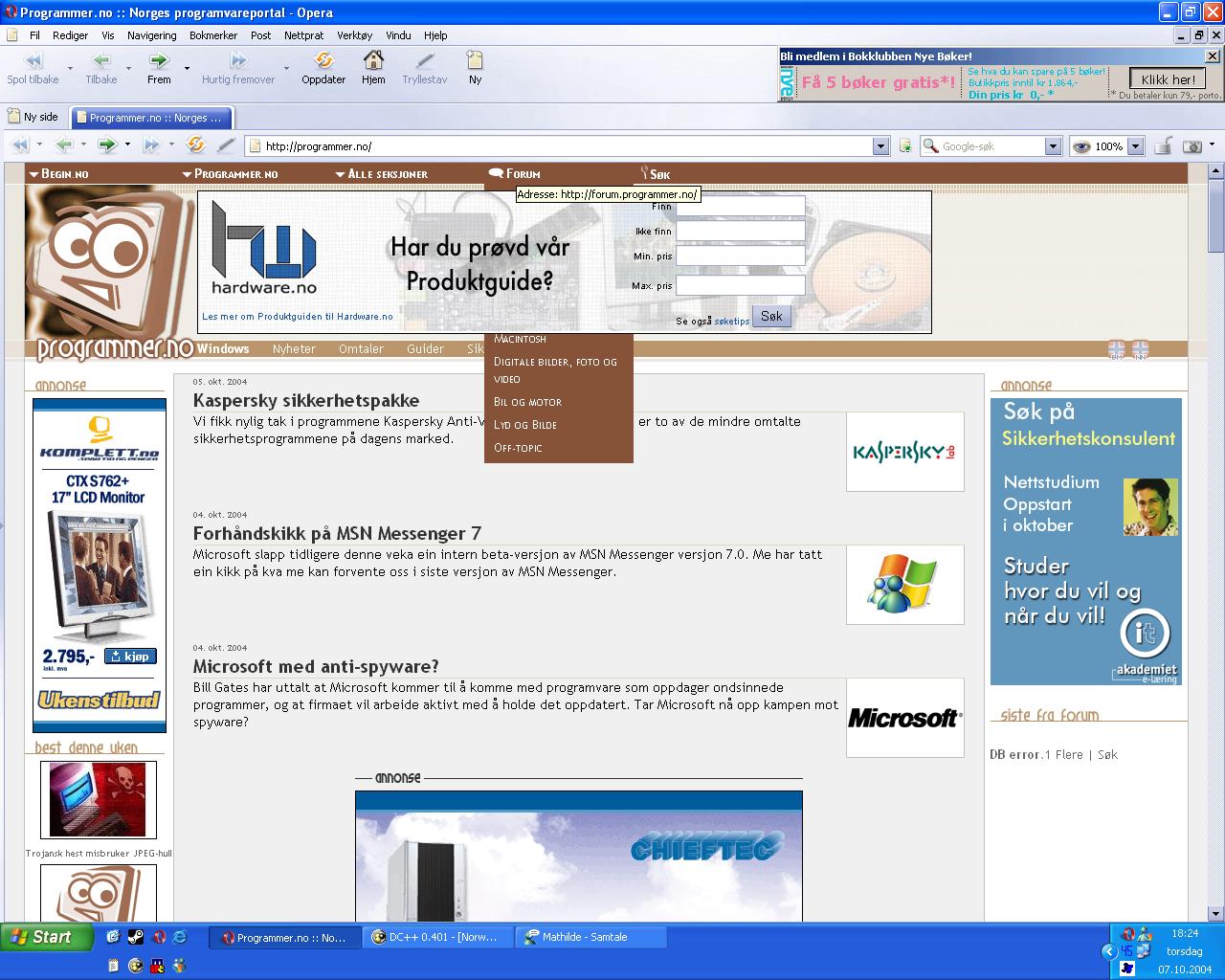Click in the Max. pris field
Viewport: 1225px width, 980px height.
[x=741, y=285]
